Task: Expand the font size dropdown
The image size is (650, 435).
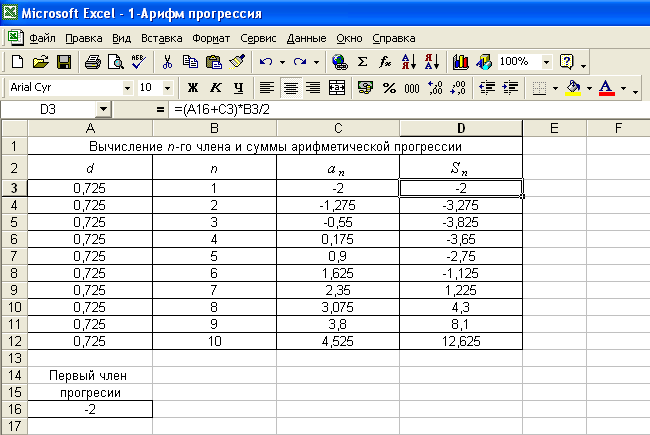Action: pyautogui.click(x=167, y=88)
